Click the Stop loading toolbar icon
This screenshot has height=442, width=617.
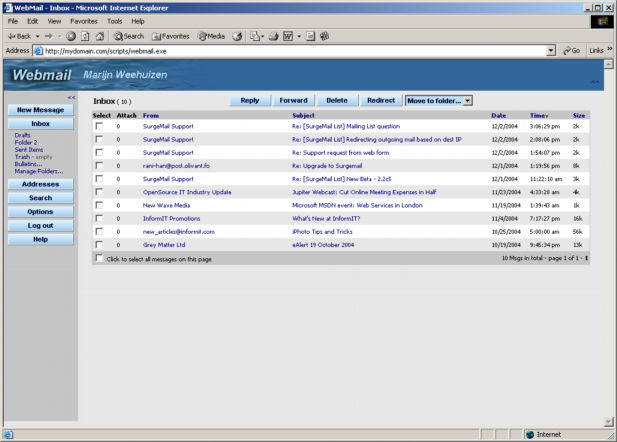click(x=72, y=36)
